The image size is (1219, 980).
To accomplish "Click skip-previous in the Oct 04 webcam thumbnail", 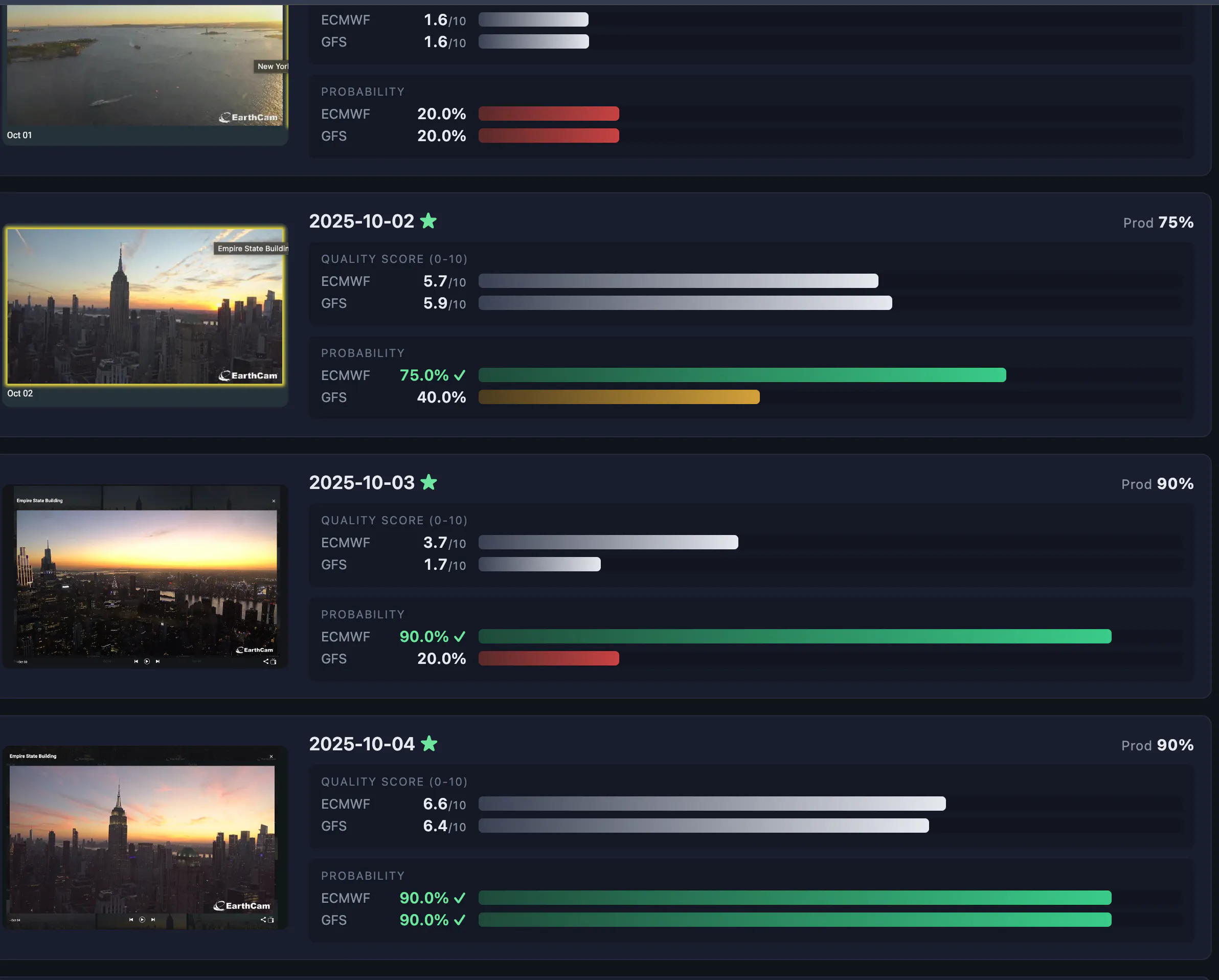I will click(x=131, y=919).
